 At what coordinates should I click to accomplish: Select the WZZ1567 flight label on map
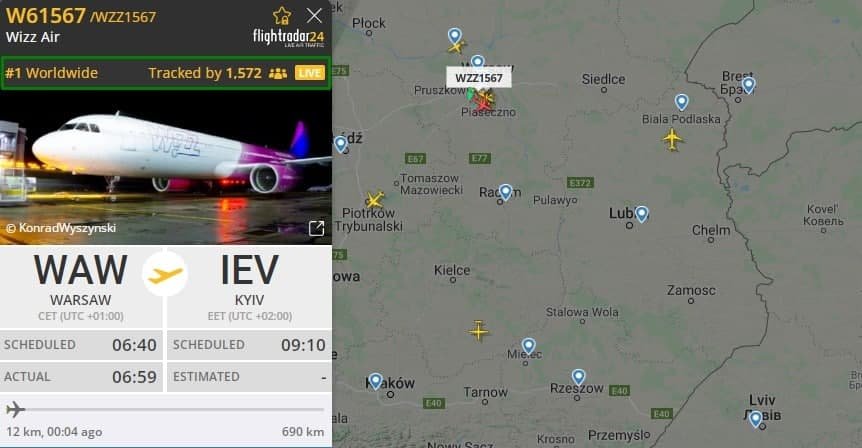479,78
